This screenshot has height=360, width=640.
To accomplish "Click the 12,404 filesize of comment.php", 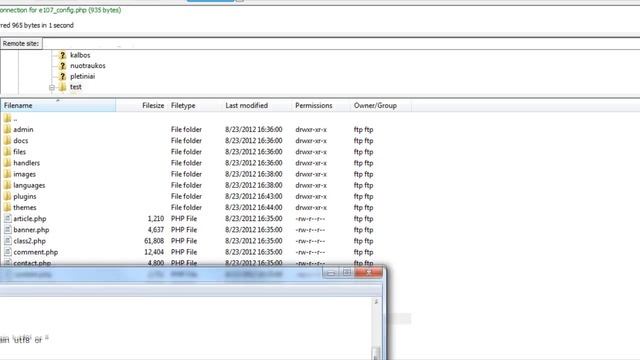I will (x=154, y=252).
